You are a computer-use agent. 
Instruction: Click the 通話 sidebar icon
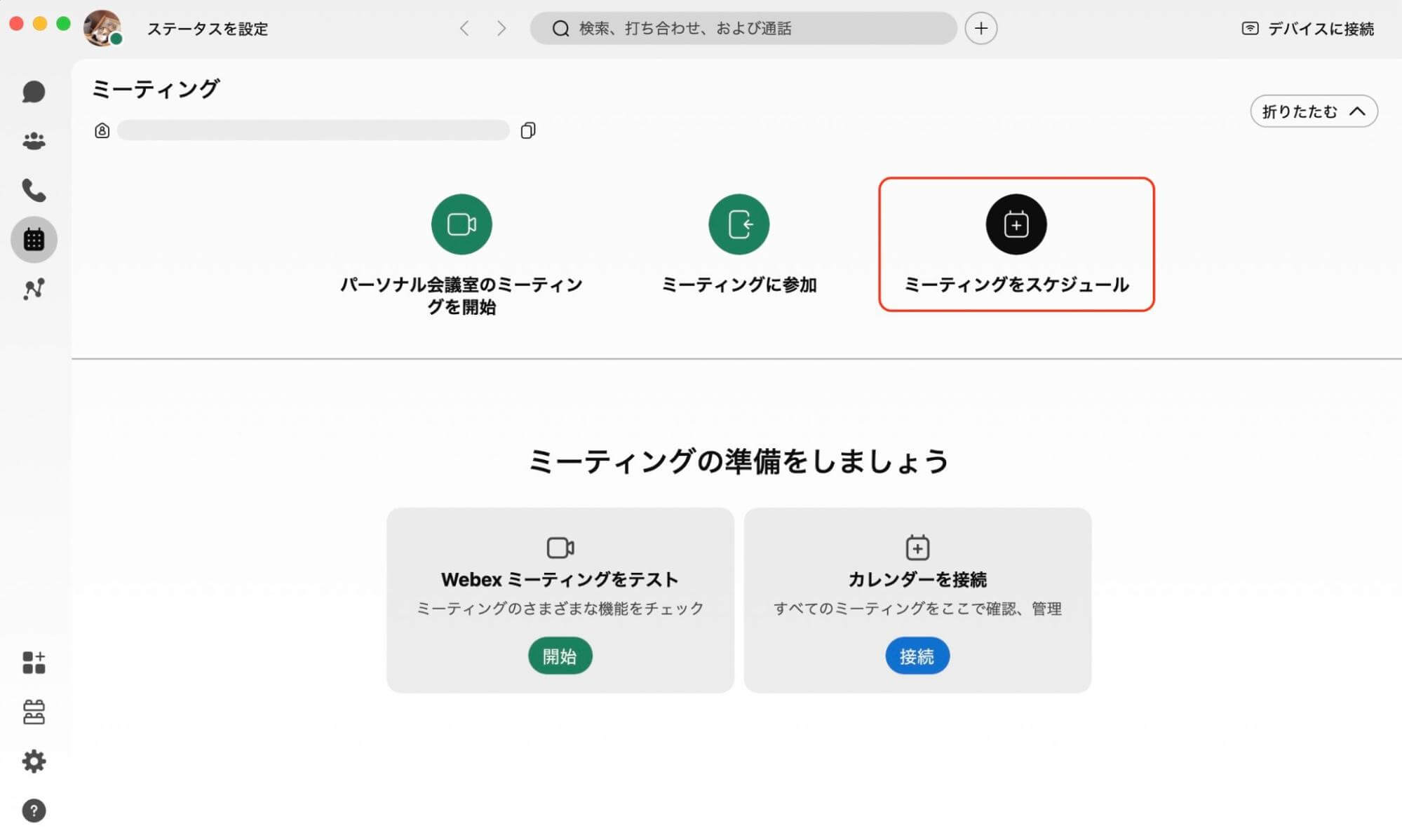pos(34,190)
